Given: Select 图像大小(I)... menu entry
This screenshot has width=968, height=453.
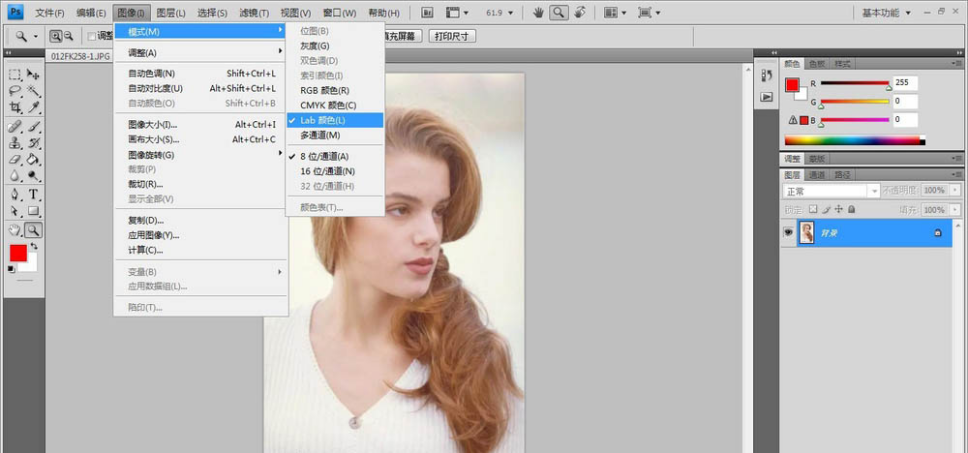Looking at the screenshot, I should 152,125.
